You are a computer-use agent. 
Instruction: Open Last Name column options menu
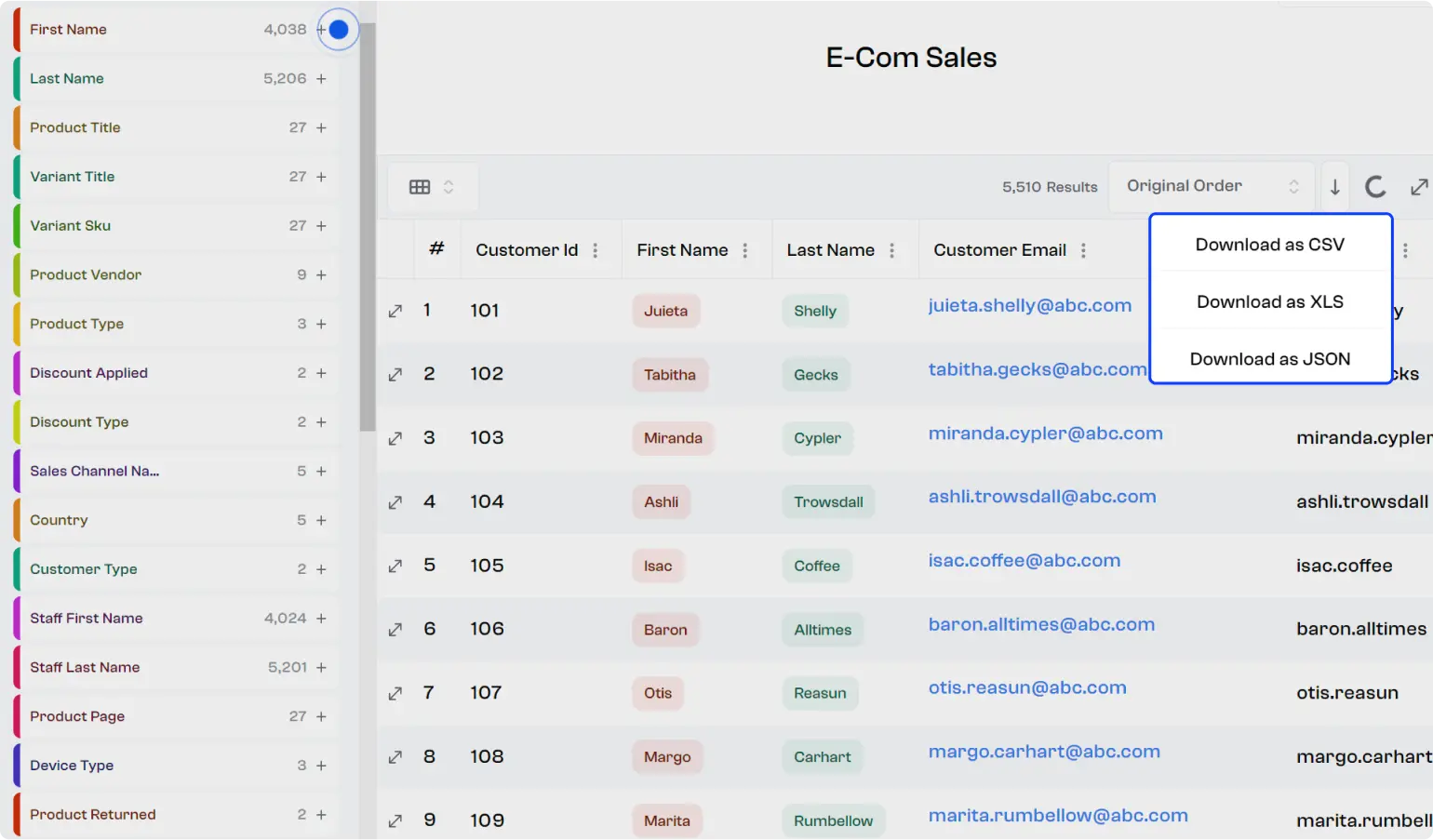892,250
